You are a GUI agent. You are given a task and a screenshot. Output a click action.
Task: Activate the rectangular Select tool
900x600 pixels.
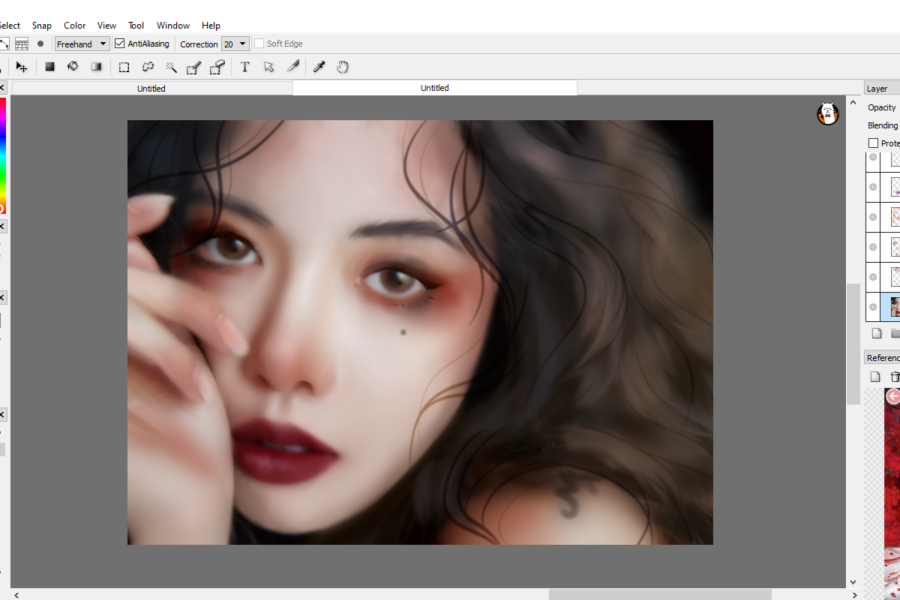(x=124, y=67)
